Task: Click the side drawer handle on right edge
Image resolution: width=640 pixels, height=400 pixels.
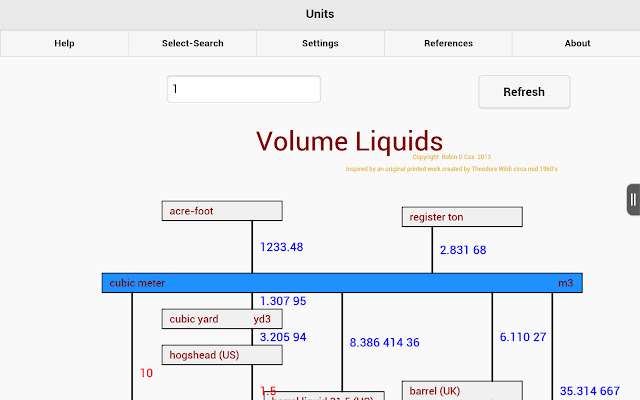Action: [633, 200]
